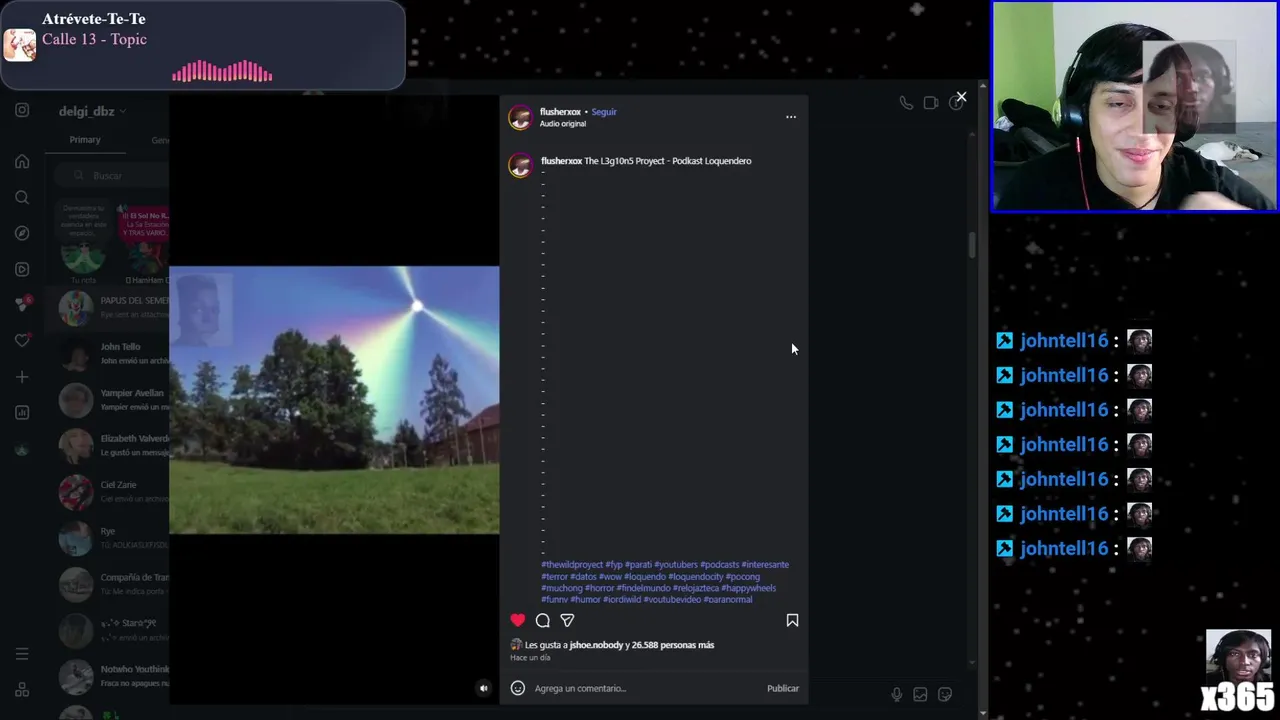
Task: Click the 'Atrévete-Te-Te' now playing title
Action: coord(94,19)
